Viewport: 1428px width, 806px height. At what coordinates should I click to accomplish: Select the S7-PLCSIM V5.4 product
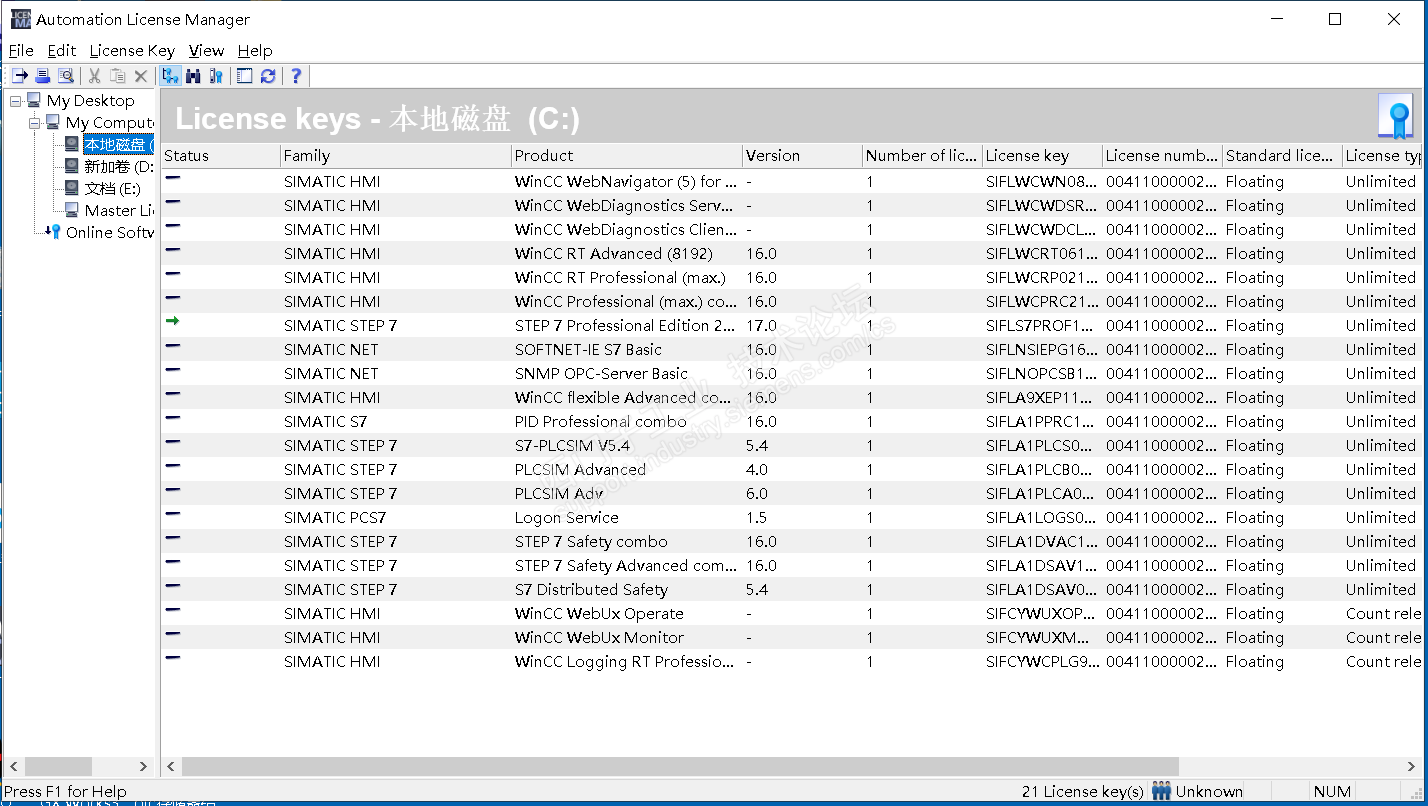coord(572,446)
